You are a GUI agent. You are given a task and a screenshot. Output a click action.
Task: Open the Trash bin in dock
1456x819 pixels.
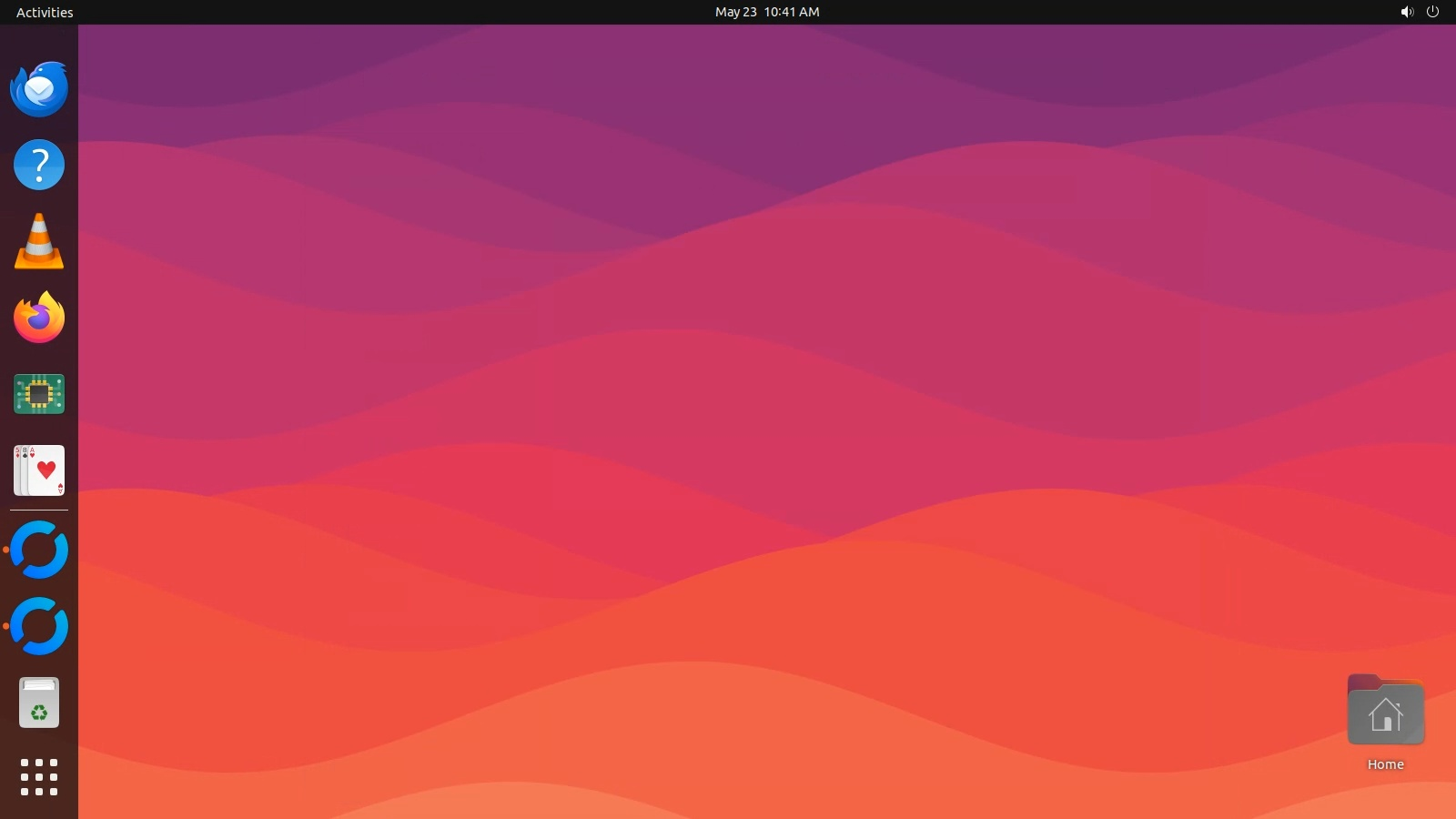(x=39, y=703)
